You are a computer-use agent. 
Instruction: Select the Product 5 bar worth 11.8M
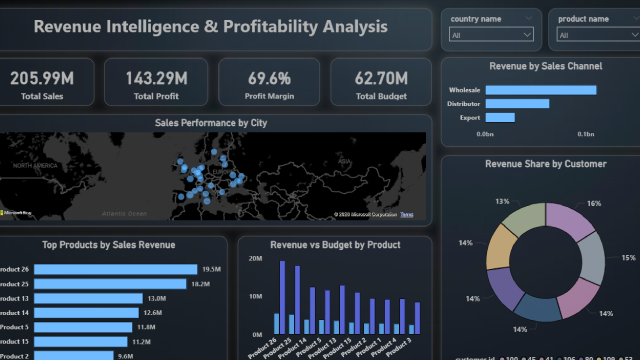click(x=83, y=327)
